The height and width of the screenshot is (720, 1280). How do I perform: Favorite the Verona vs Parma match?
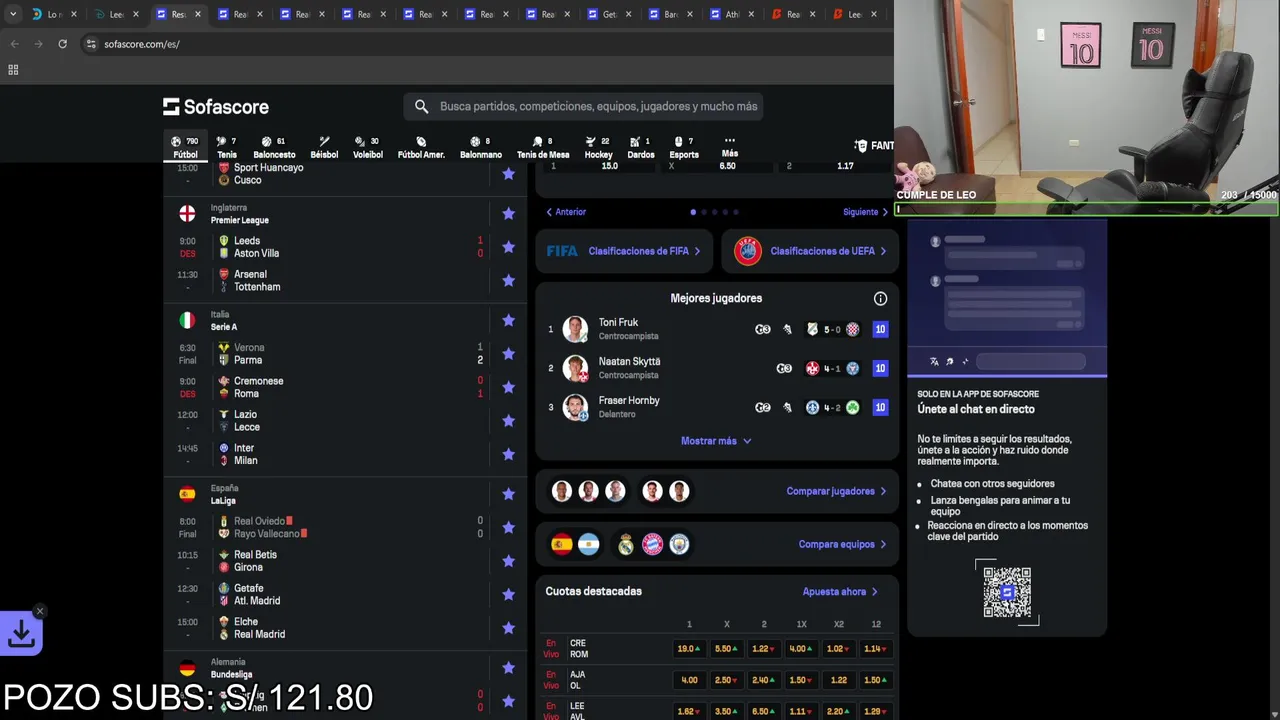508,354
